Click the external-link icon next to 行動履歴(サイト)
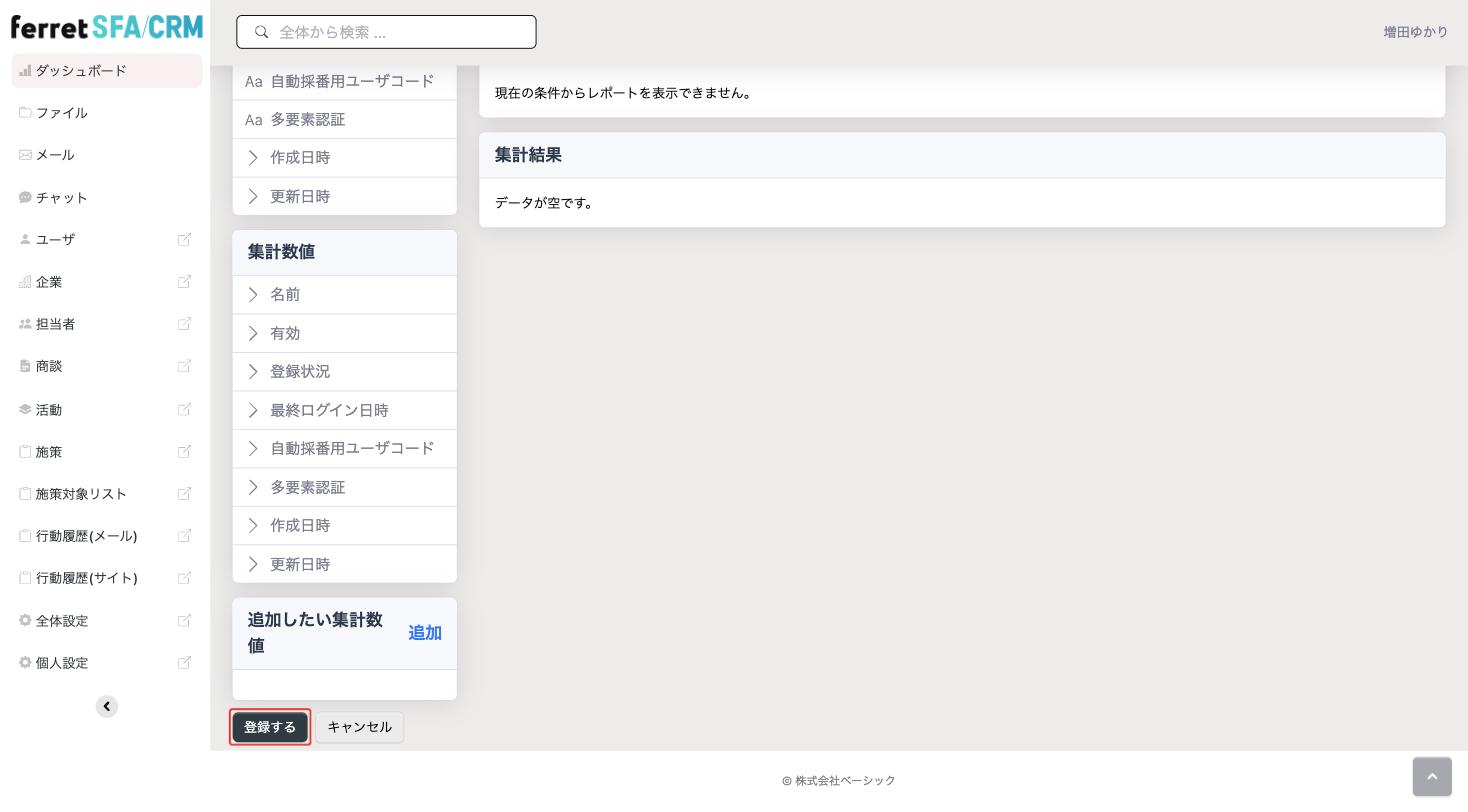Image resolution: width=1468 pixels, height=812 pixels. coord(184,578)
